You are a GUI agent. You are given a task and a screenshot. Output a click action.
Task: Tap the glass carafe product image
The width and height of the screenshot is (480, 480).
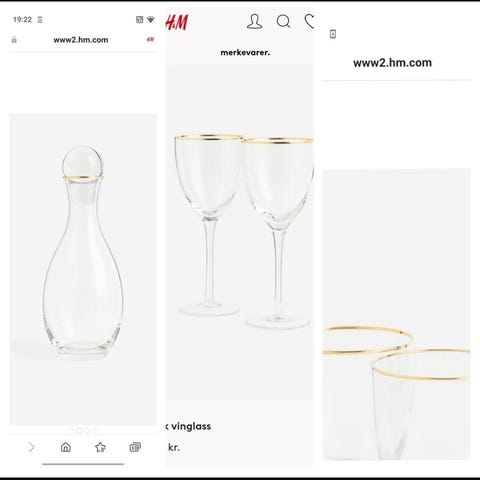(83, 269)
